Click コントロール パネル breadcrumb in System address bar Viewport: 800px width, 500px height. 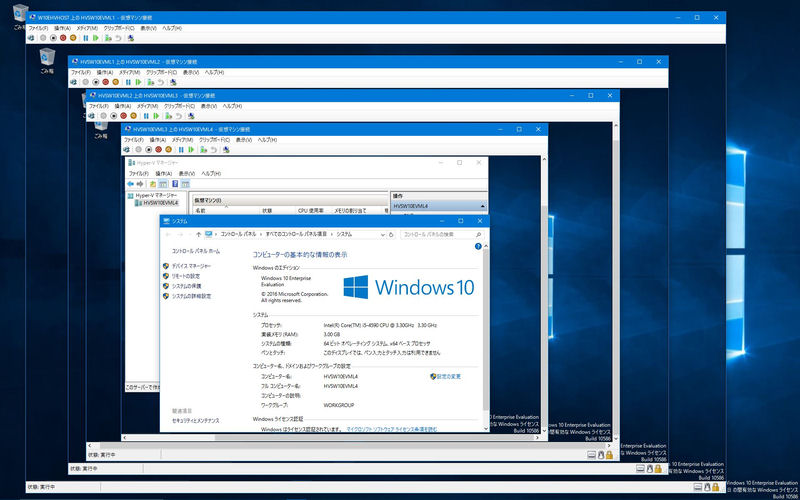click(238, 234)
